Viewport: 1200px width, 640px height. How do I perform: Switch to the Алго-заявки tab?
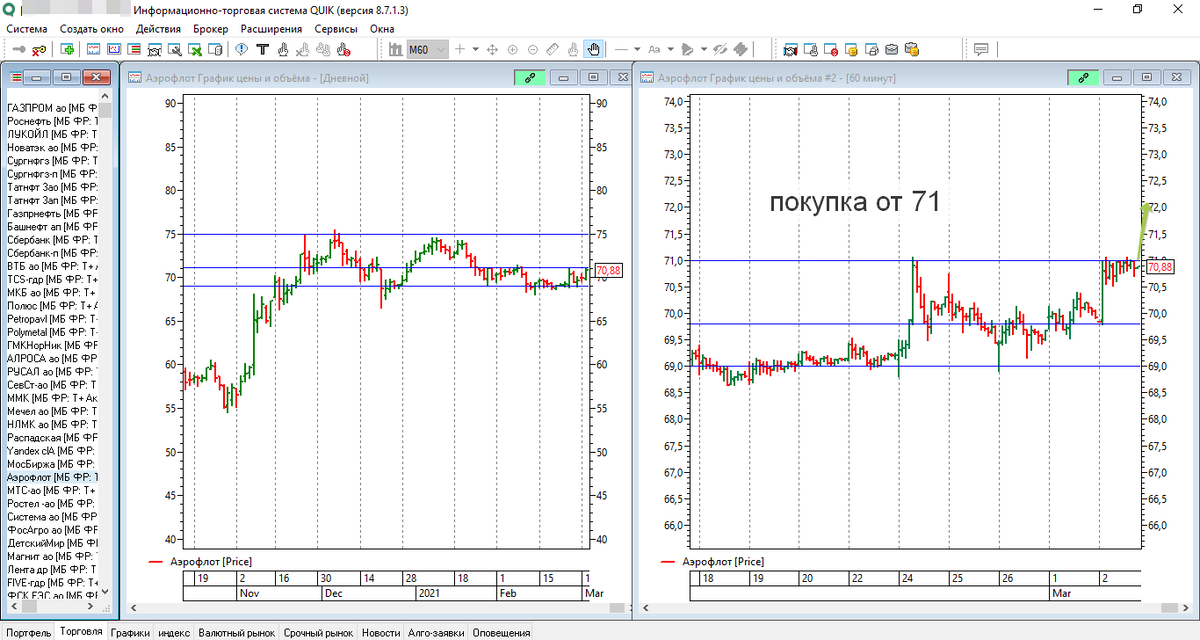pyautogui.click(x=436, y=632)
